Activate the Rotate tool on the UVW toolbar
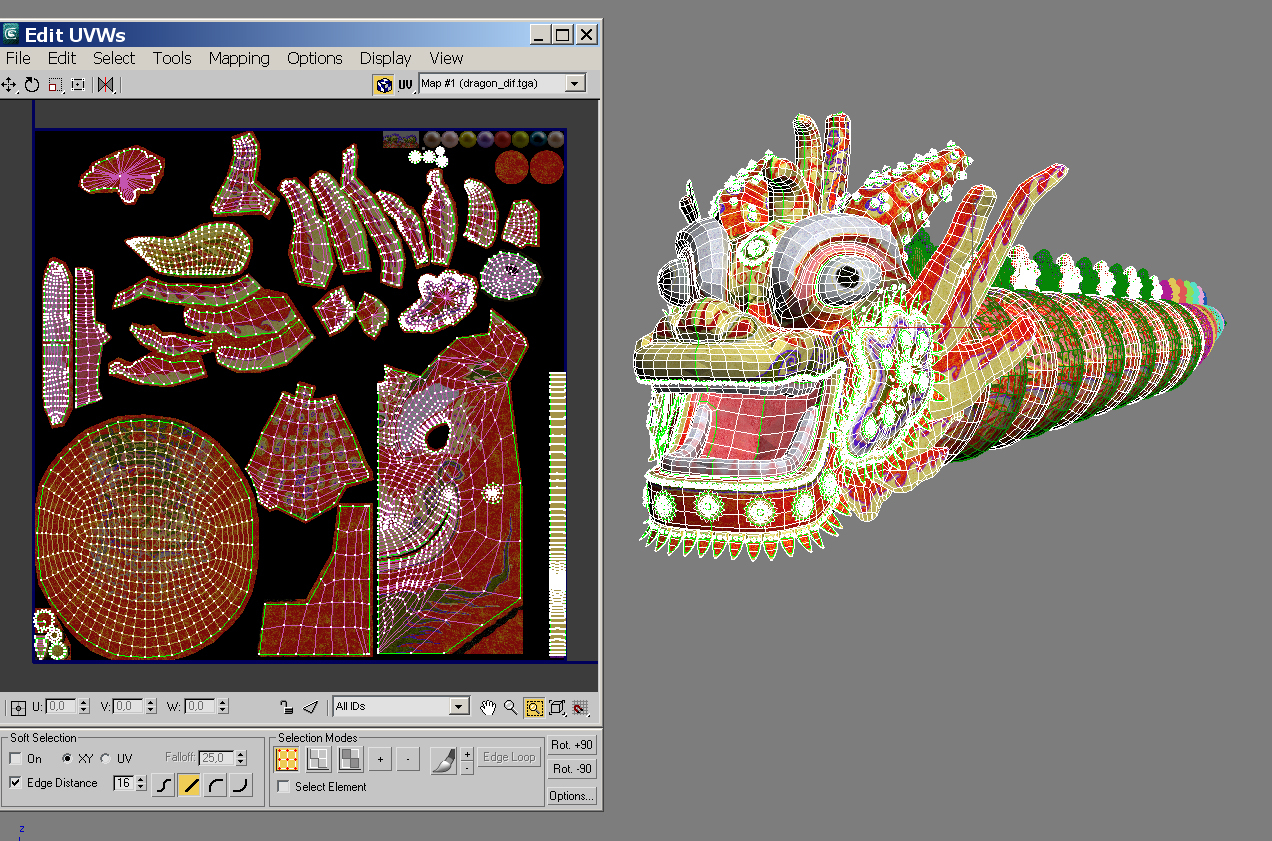1272x841 pixels. pos(31,84)
